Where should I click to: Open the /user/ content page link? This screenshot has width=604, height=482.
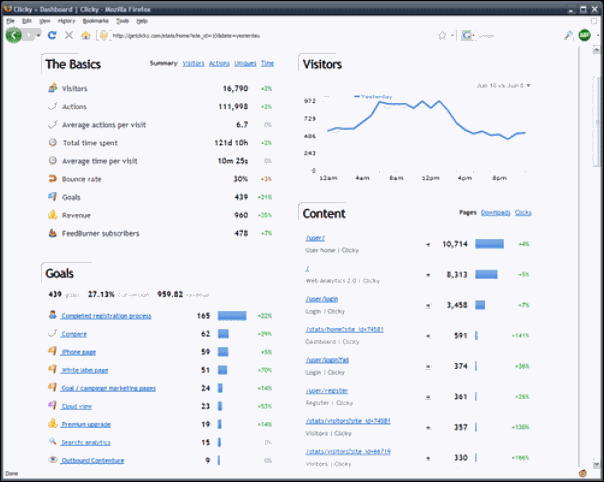tap(315, 238)
